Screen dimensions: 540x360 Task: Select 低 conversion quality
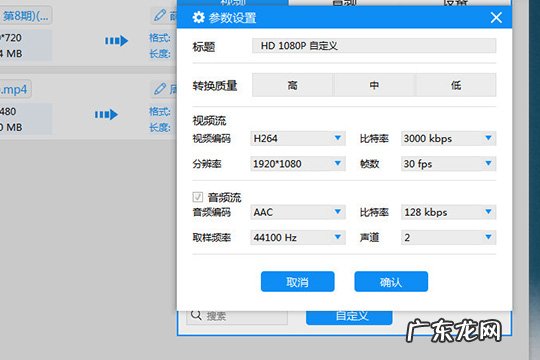click(456, 85)
